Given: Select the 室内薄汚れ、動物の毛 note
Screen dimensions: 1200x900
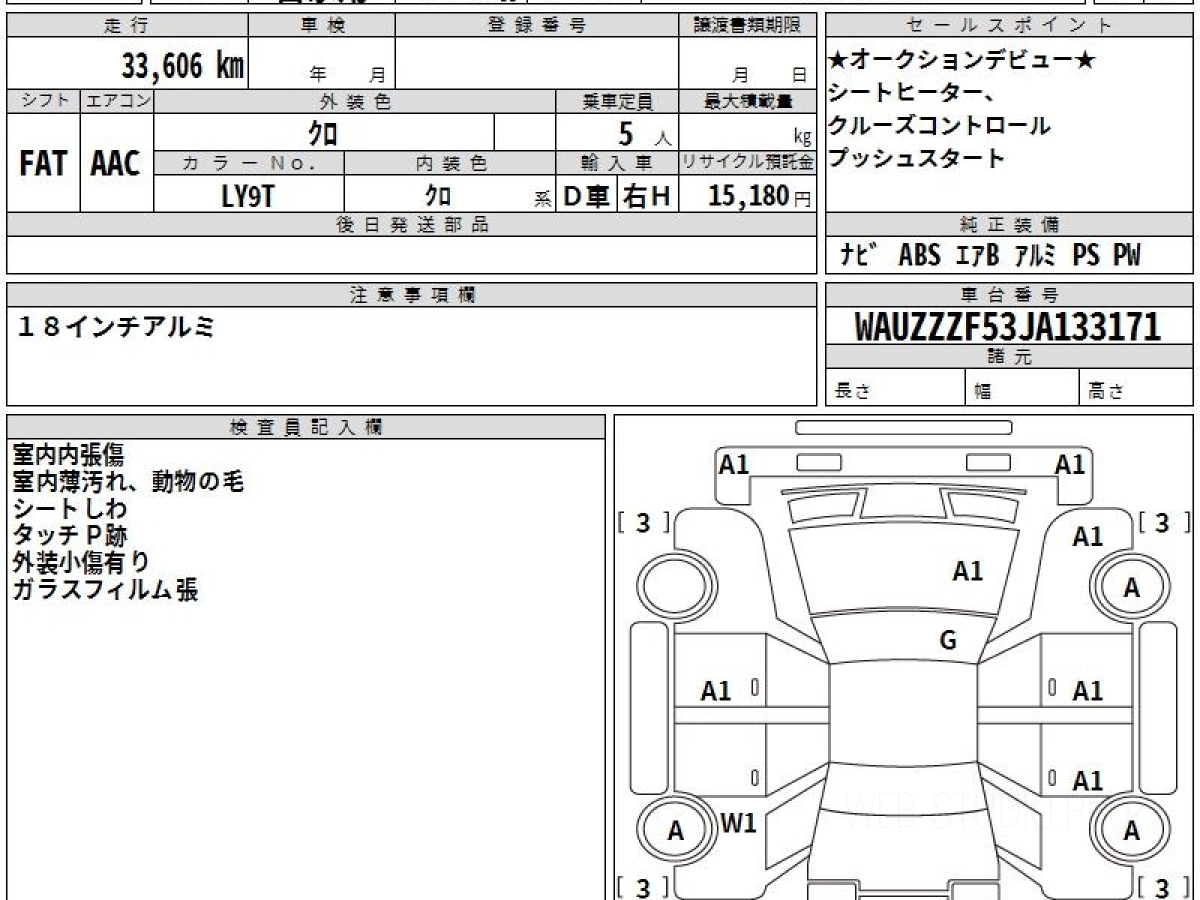Looking at the screenshot, I should (128, 482).
